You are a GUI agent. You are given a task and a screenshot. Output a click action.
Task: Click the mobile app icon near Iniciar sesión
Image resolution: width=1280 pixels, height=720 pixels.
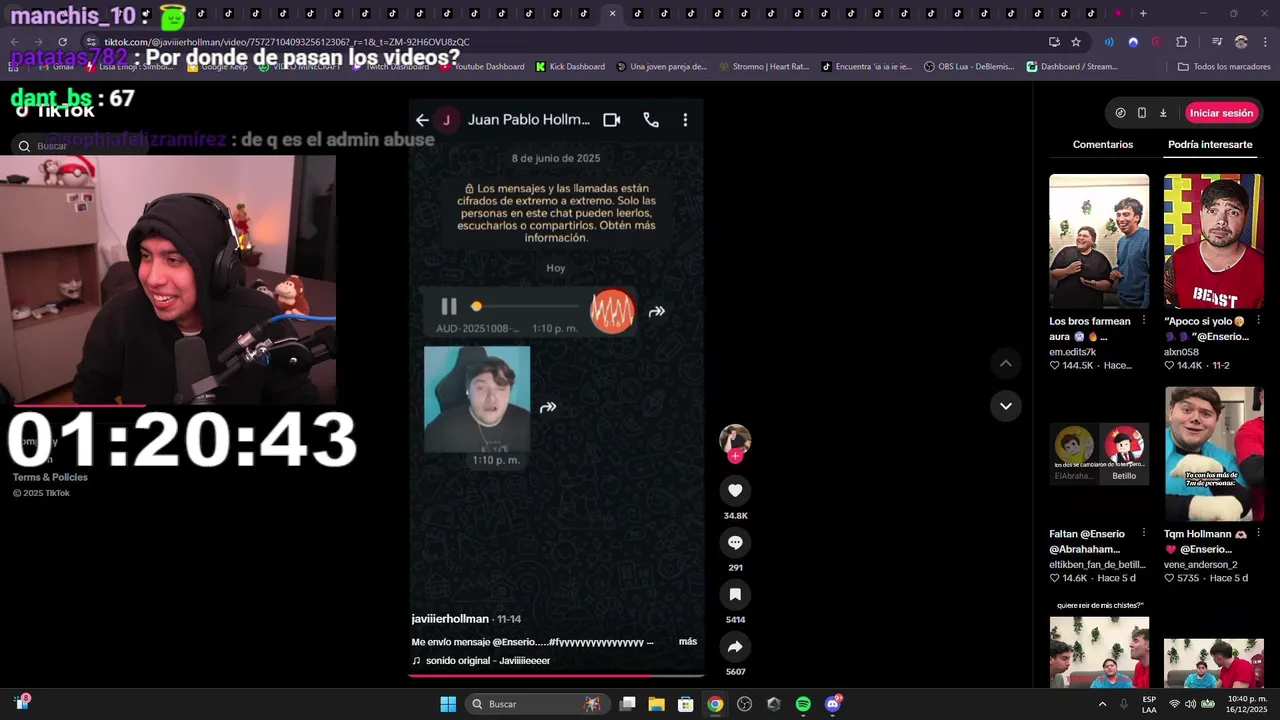click(1142, 113)
